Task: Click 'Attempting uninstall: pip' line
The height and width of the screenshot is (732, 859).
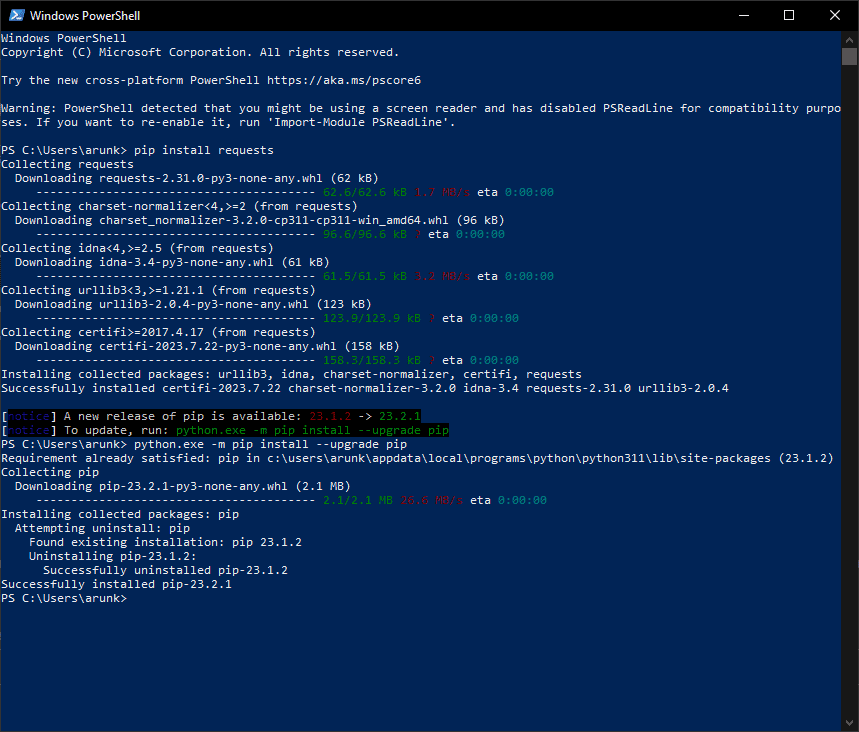Action: point(102,528)
